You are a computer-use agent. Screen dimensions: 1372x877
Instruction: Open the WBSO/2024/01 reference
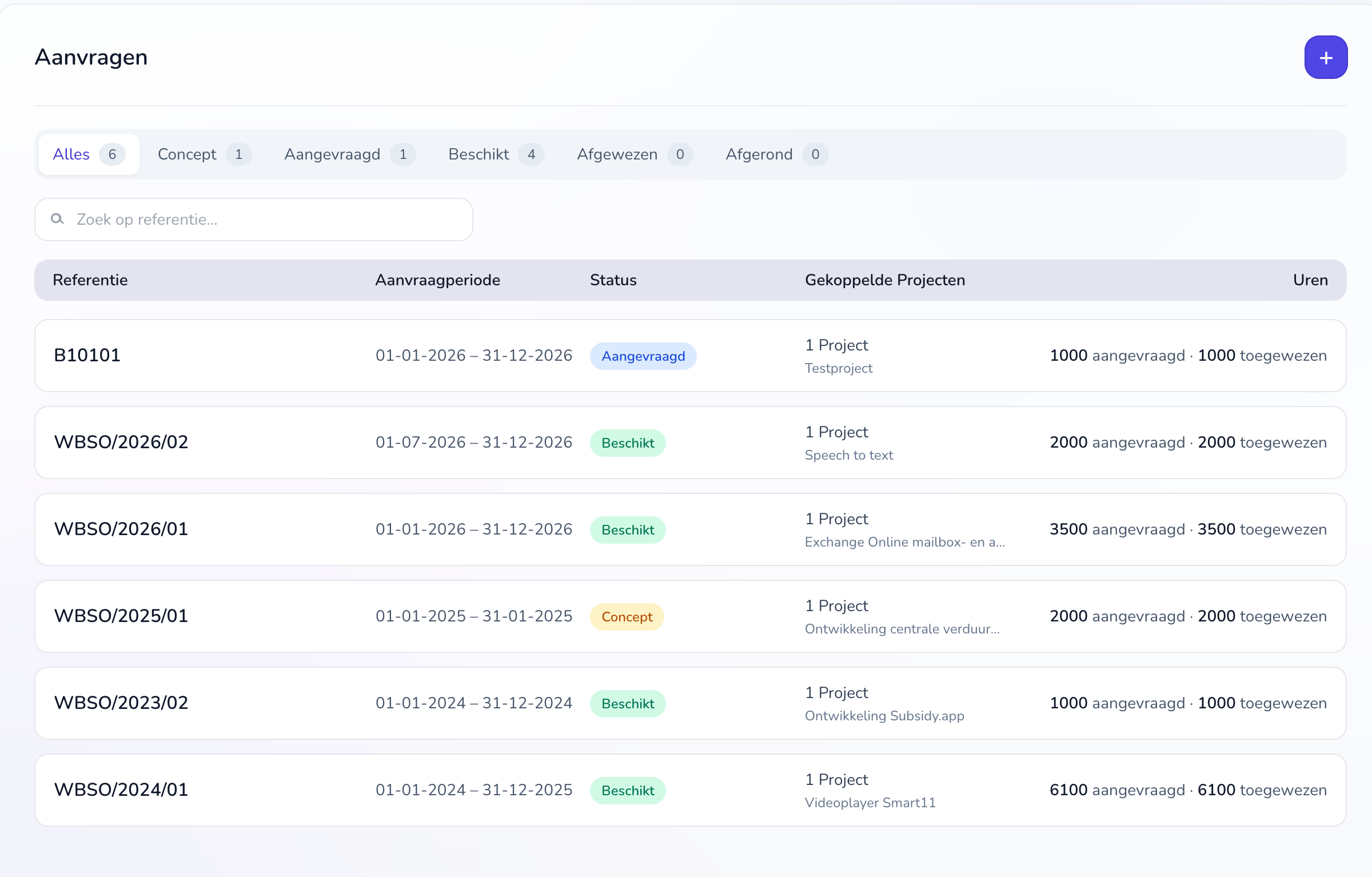[x=121, y=790]
